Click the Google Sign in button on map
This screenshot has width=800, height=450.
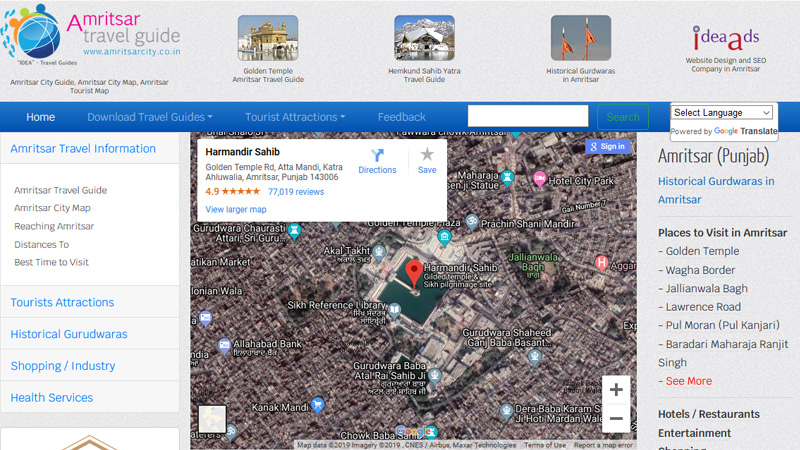[x=608, y=146]
